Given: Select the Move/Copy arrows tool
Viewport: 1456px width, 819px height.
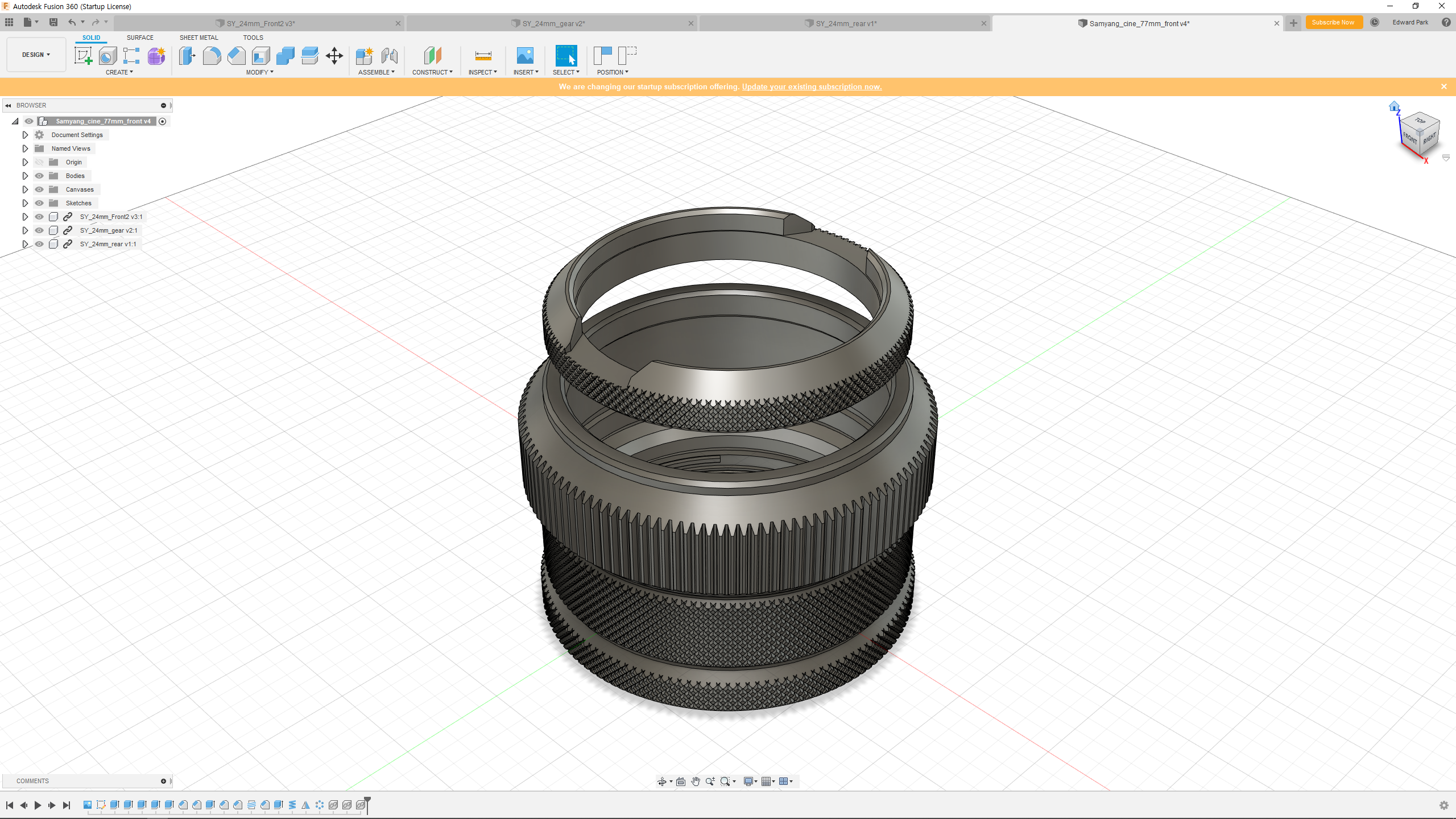Looking at the screenshot, I should pos(334,56).
